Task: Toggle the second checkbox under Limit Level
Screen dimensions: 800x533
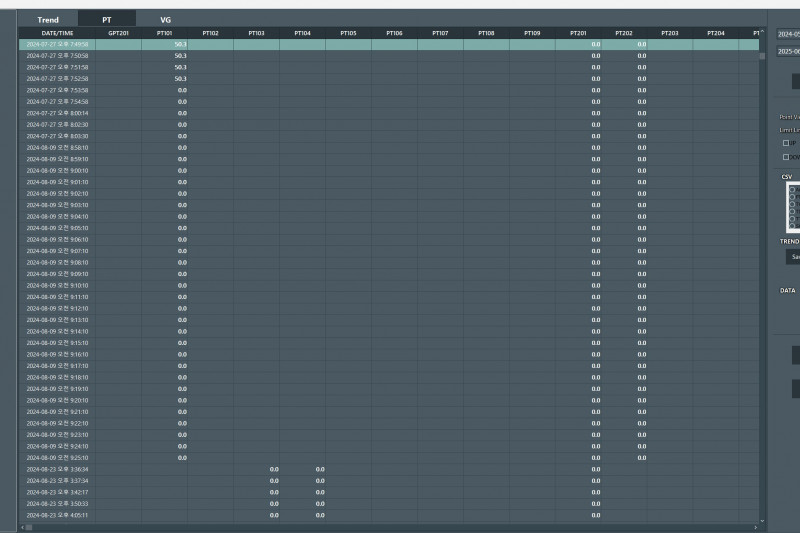Action: (786, 156)
